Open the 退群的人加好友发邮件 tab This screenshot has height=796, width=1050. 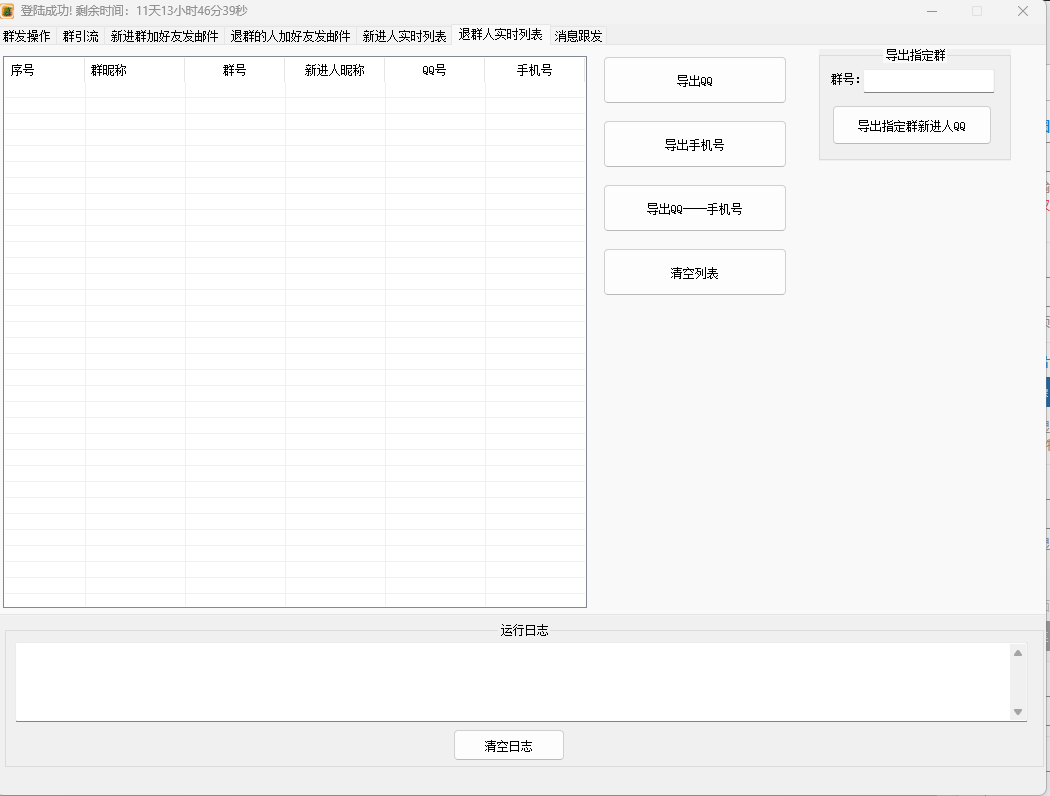(x=289, y=36)
